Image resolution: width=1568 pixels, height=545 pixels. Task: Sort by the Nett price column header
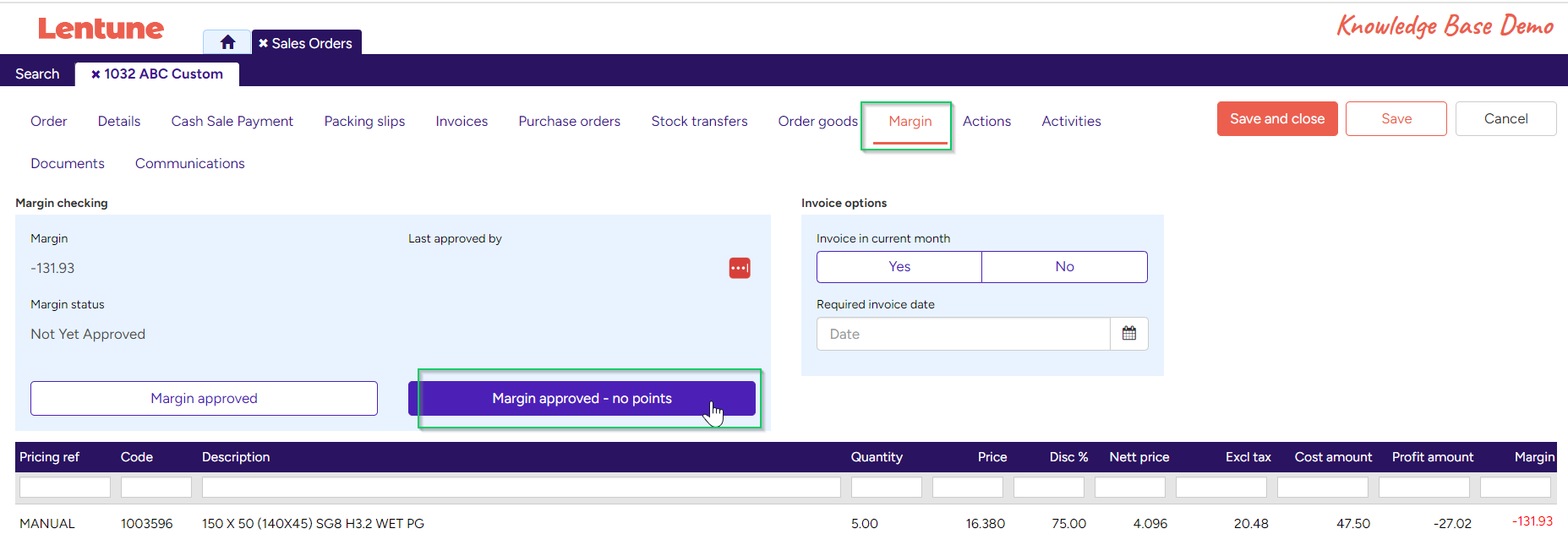pyautogui.click(x=1139, y=457)
